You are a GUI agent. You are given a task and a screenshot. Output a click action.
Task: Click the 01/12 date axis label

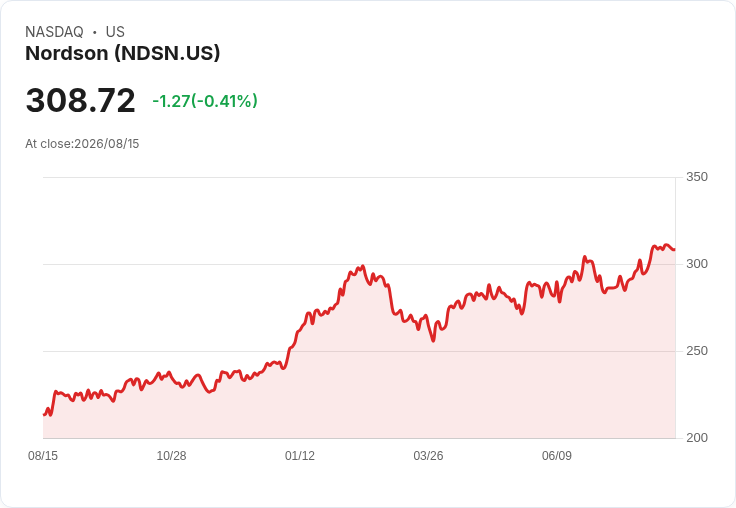299,456
